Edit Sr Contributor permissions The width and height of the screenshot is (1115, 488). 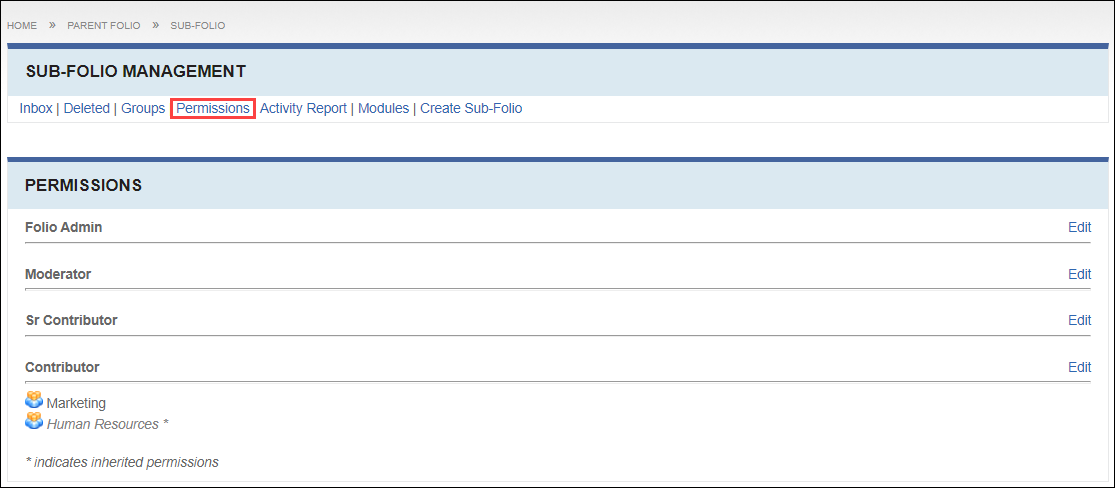[1079, 321]
